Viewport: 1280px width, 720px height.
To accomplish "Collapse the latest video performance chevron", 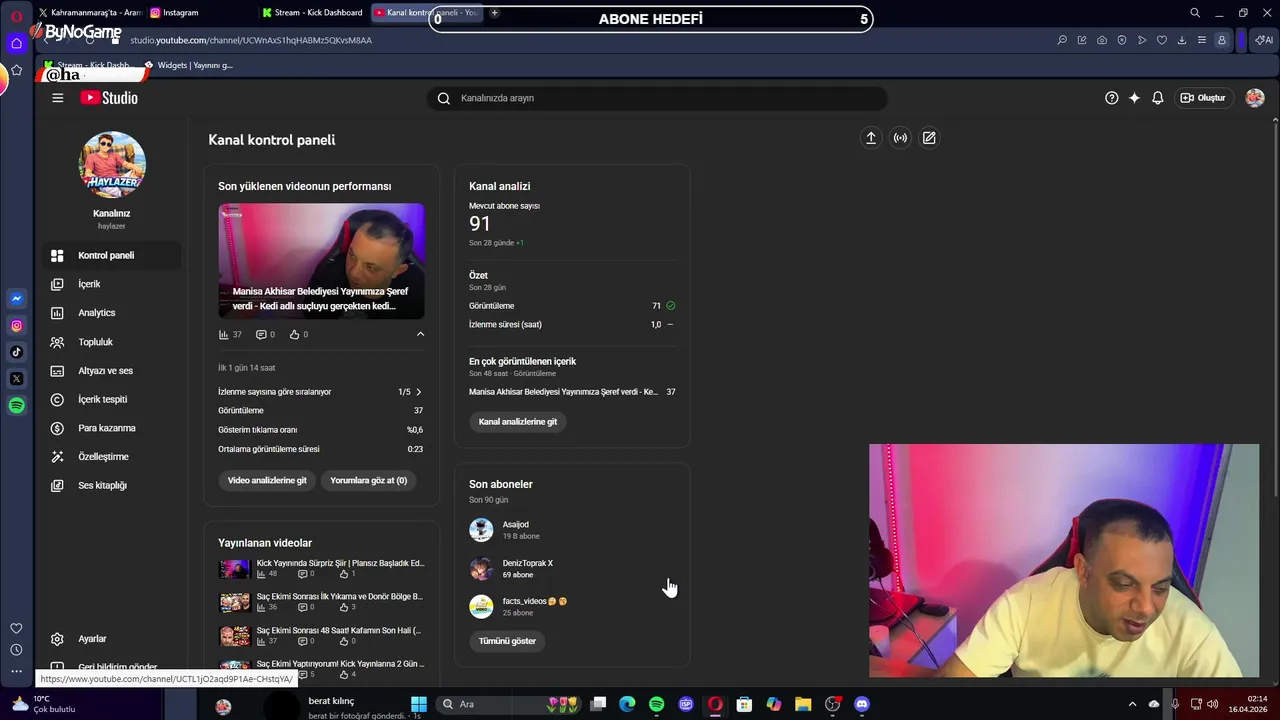I will 420,334.
